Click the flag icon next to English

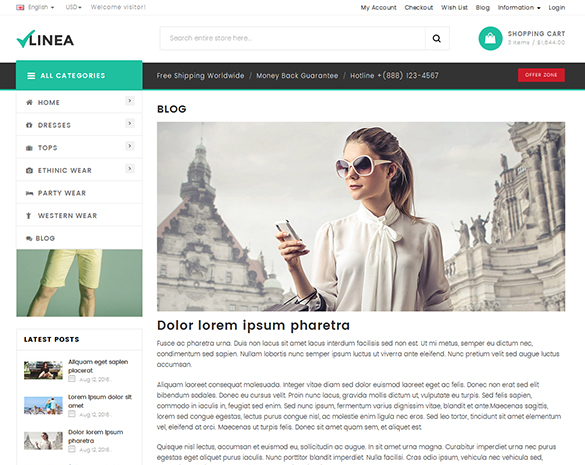click(20, 7)
